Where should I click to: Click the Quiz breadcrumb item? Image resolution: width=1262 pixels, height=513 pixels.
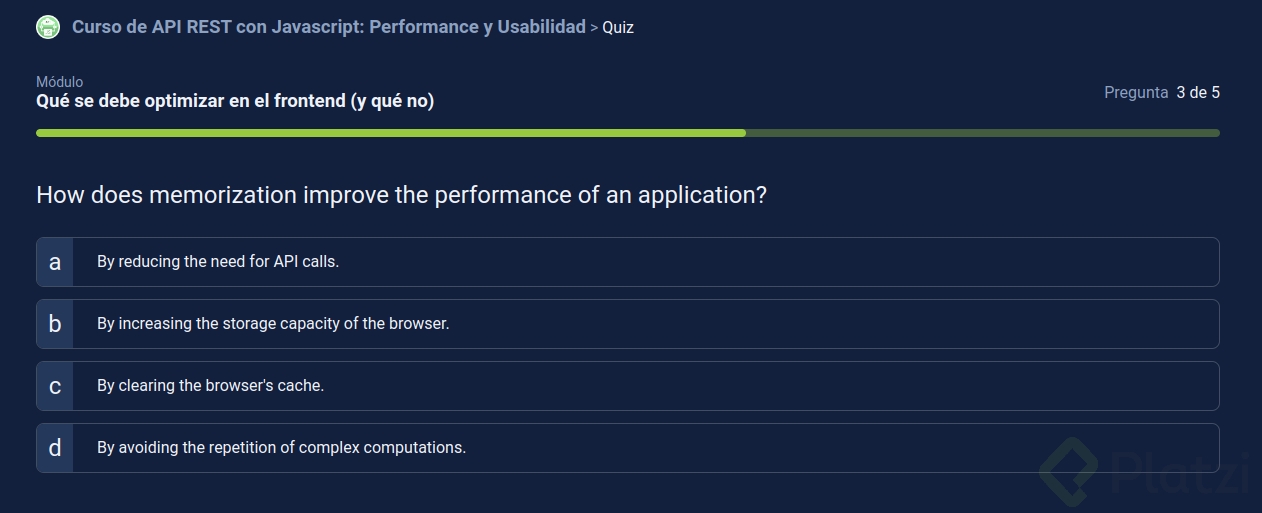point(618,28)
